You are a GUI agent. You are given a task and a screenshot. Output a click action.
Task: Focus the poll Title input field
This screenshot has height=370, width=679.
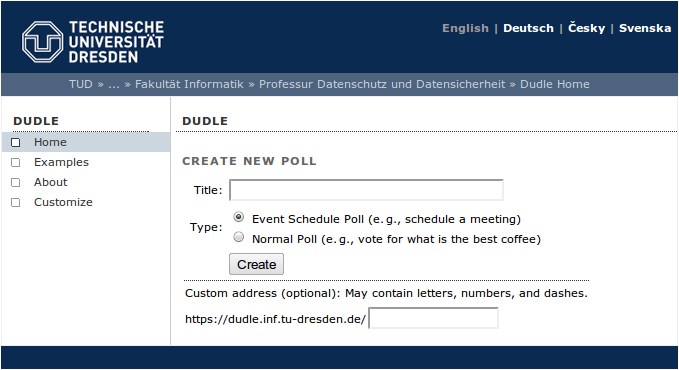366,190
